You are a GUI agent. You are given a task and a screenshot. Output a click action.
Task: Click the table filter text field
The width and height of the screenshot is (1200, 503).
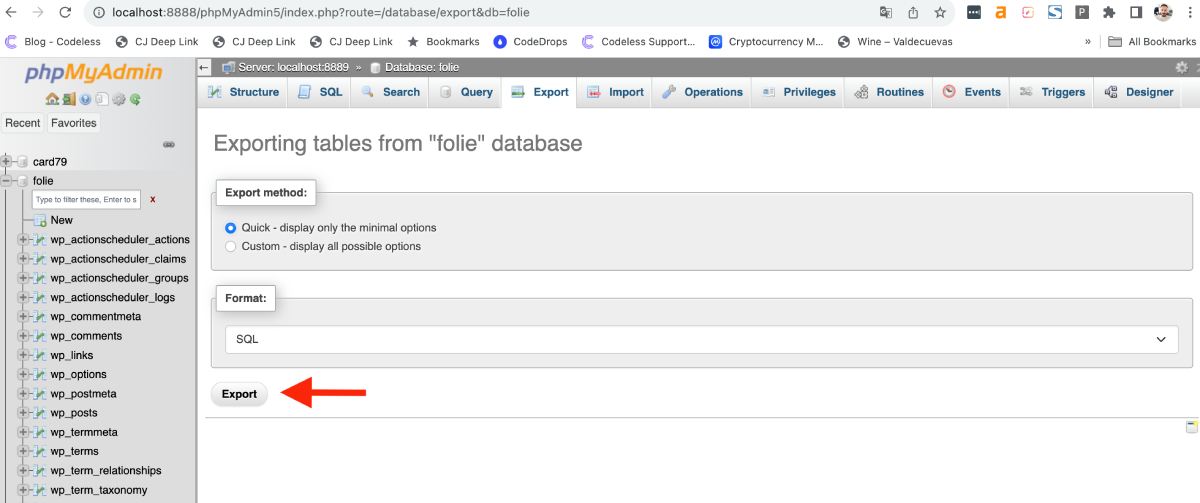point(87,200)
